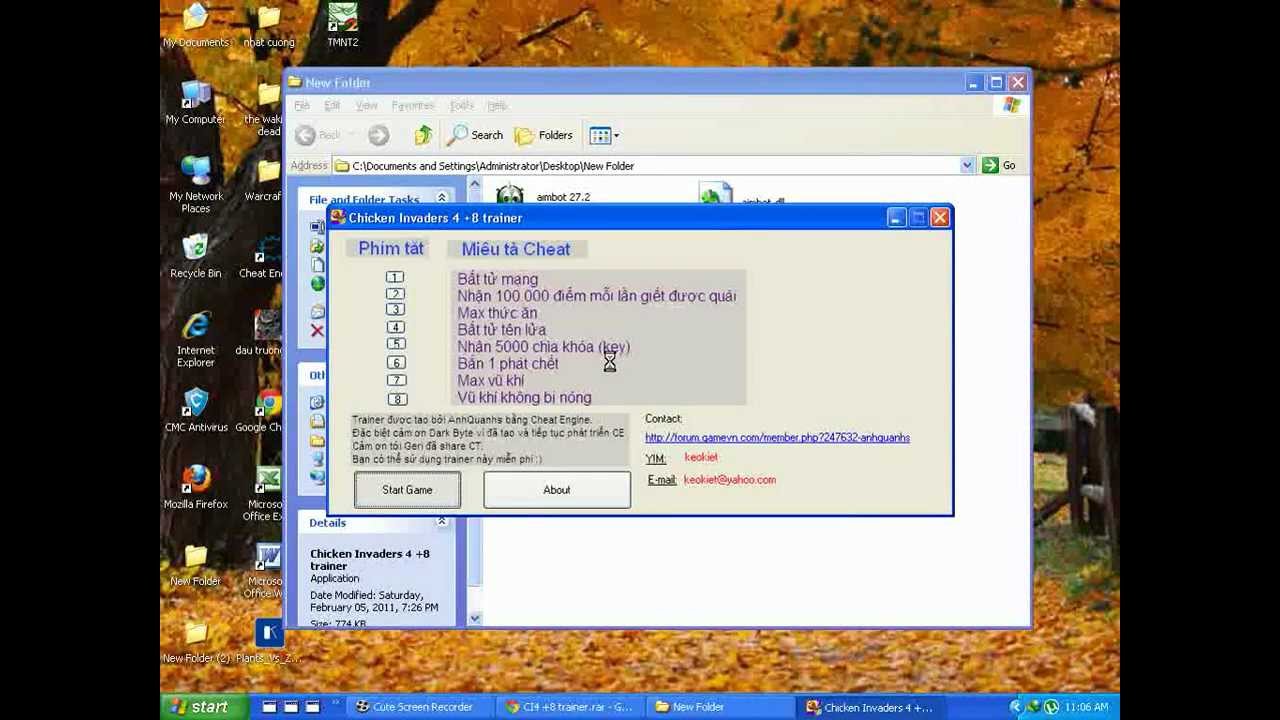Select the Plants_Vs_Z desktop icon
The image size is (1280, 720).
click(x=268, y=642)
